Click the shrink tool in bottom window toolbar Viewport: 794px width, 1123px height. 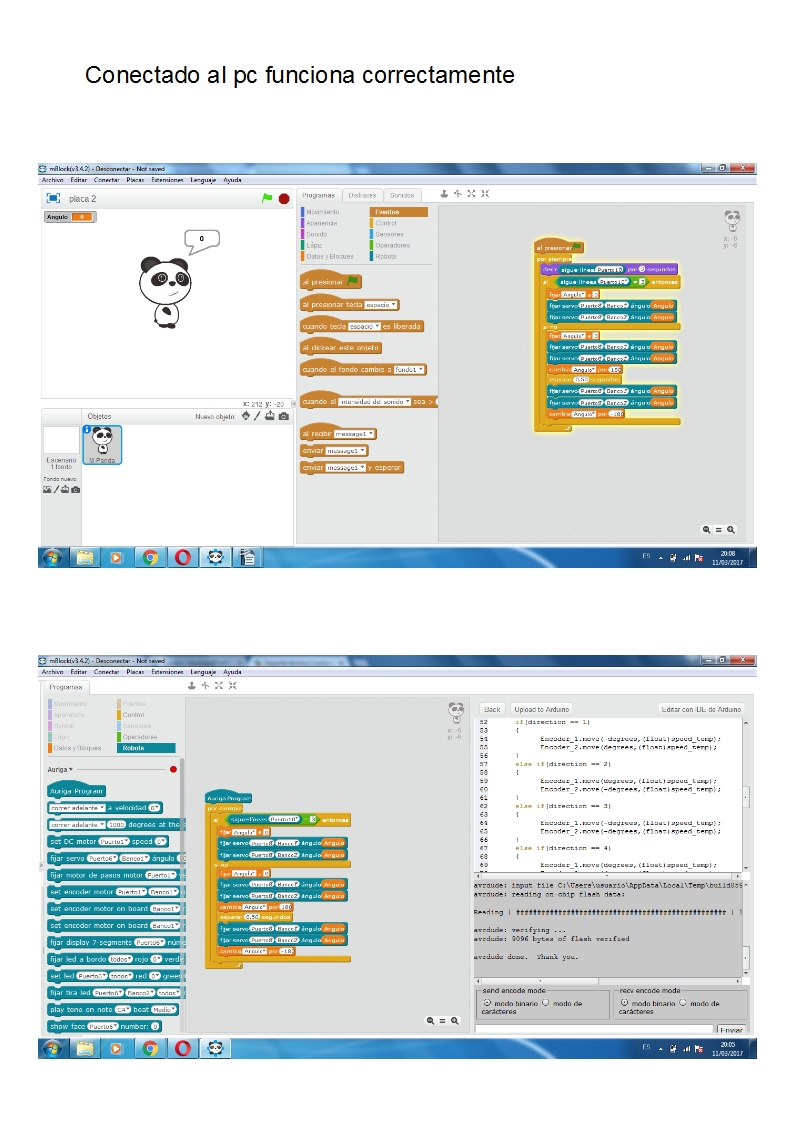pos(233,685)
